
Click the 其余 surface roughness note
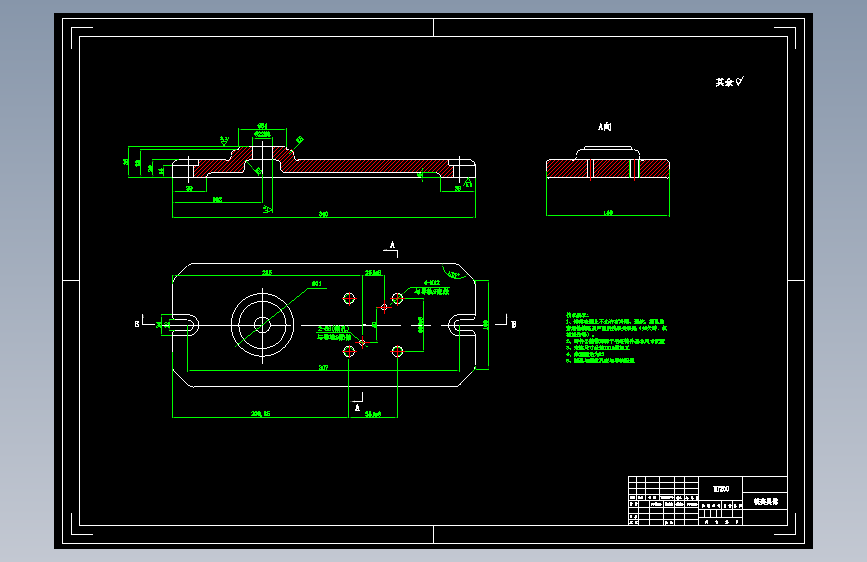(729, 82)
